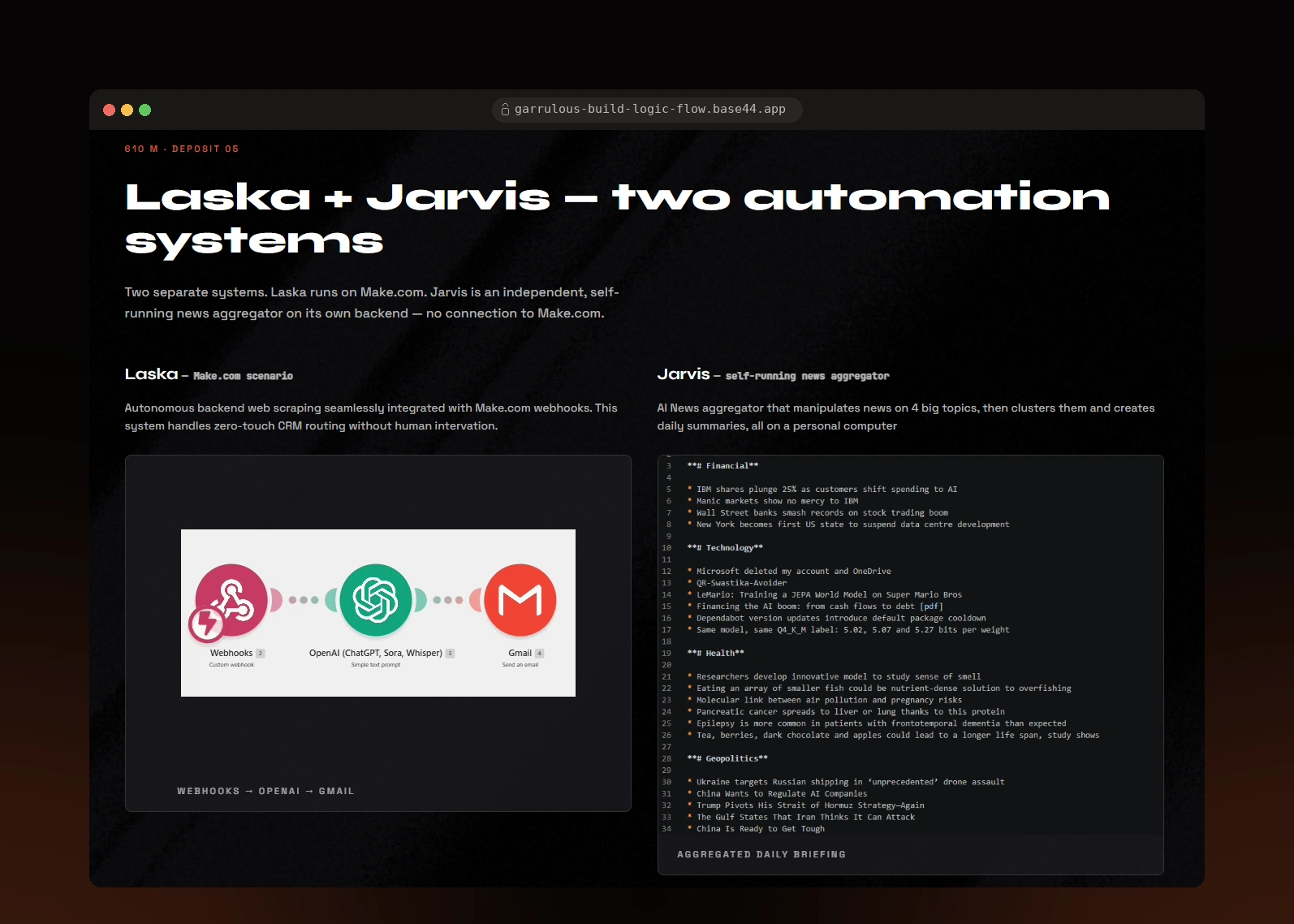Click the garrulous-build-logic-flow.base44.app URL field
1294x924 pixels.
pos(647,109)
